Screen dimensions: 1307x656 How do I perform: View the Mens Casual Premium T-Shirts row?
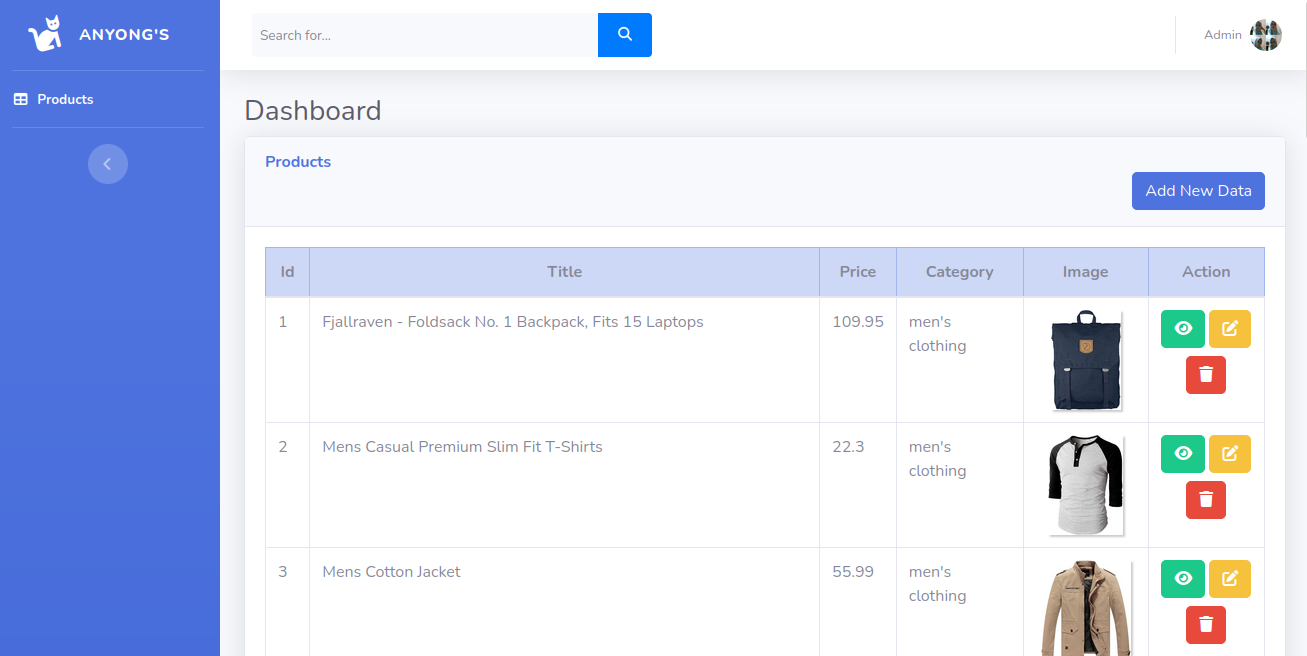pyautogui.click(x=1183, y=454)
